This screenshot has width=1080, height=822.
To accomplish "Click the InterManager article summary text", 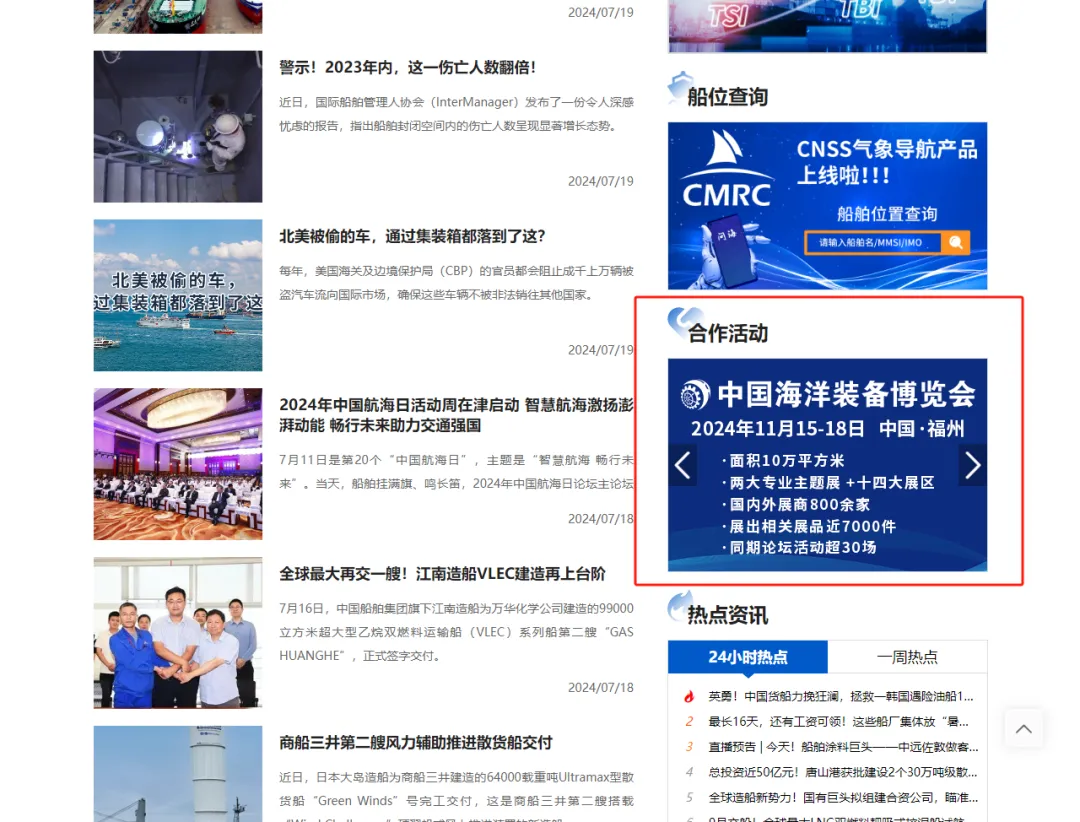I will [456, 114].
